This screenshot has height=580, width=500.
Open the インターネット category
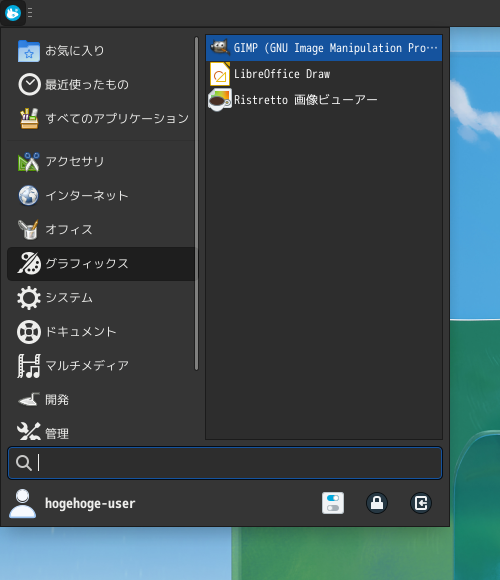tap(101, 196)
